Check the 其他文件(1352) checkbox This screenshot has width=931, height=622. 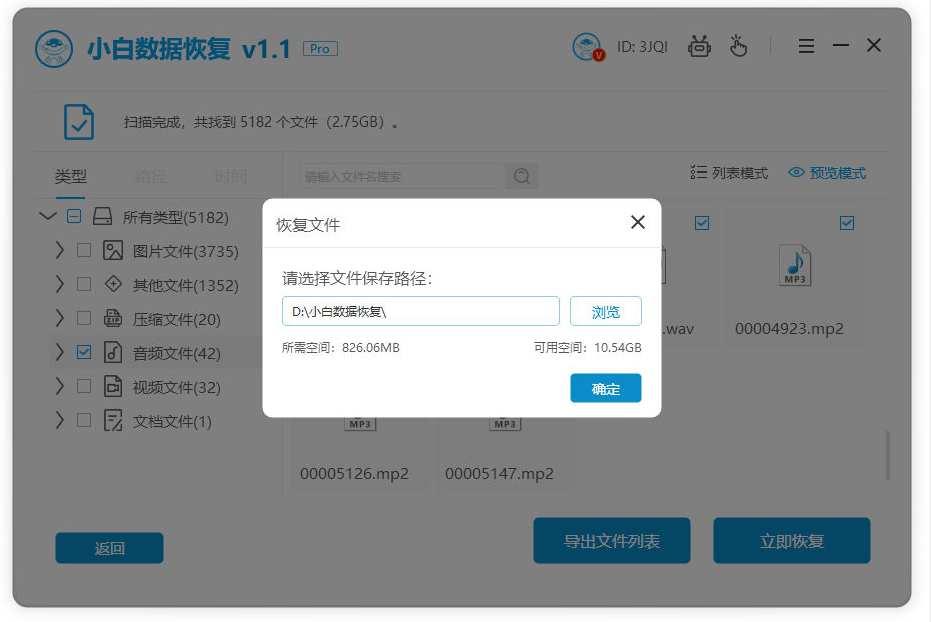84,284
